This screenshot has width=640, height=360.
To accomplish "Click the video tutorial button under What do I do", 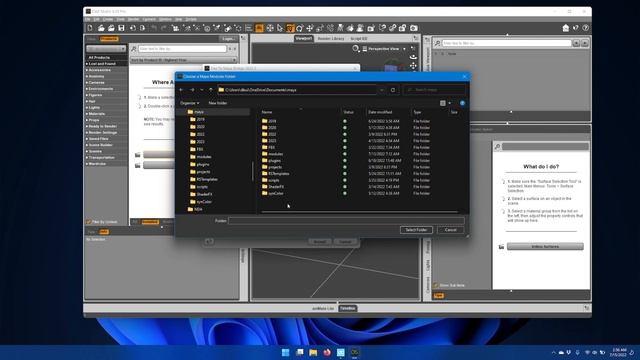I will [545, 247].
